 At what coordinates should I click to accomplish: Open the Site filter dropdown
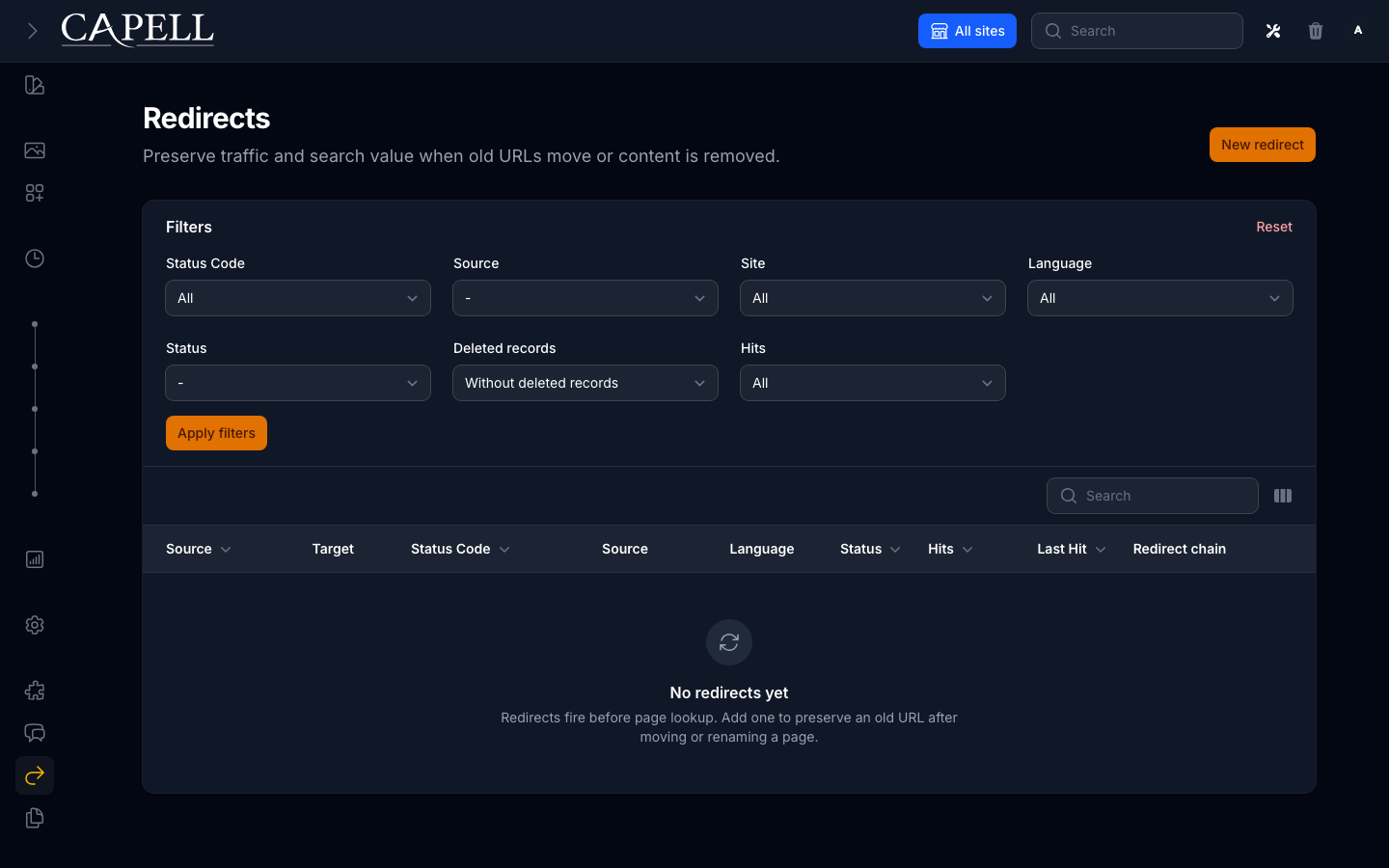click(873, 298)
